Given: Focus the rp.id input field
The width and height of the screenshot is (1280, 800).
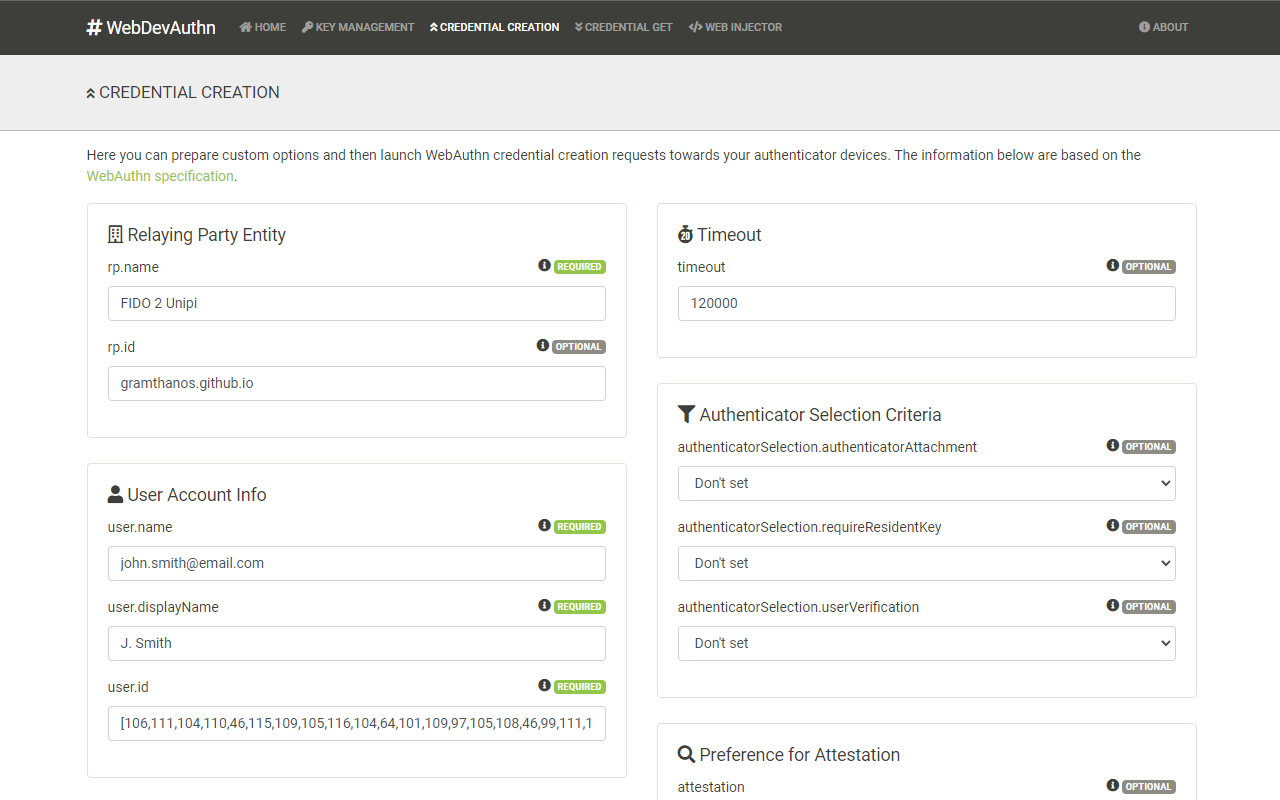Looking at the screenshot, I should pos(357,383).
